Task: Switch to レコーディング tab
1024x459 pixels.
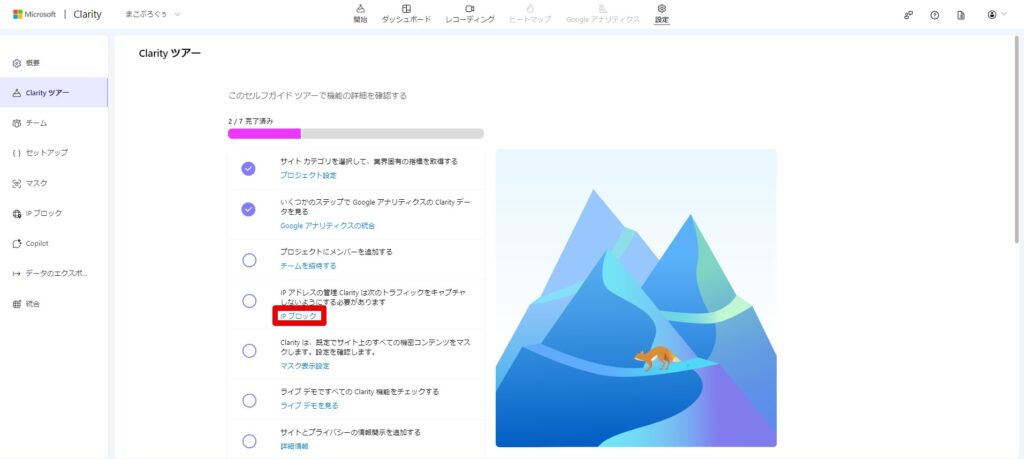Action: click(x=470, y=14)
